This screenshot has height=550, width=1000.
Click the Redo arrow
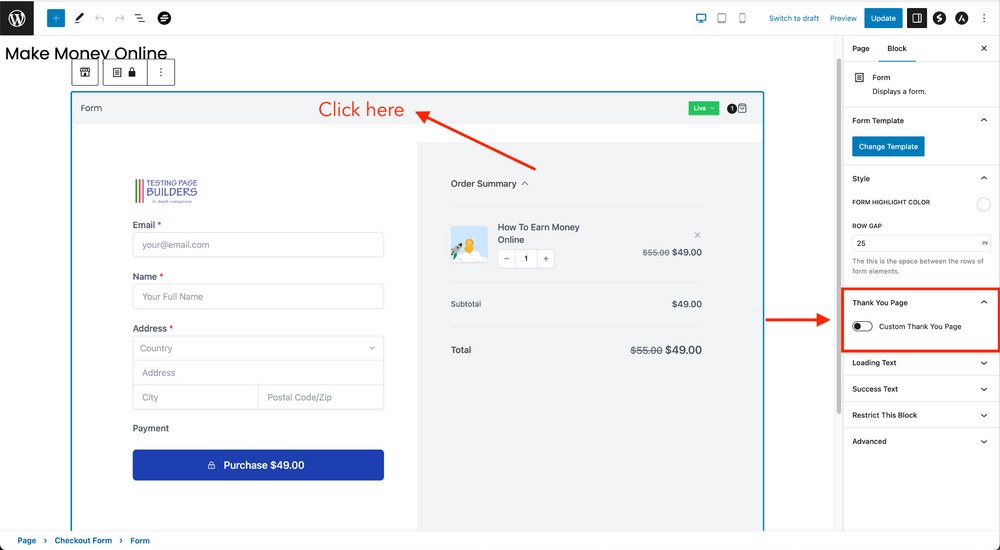(x=119, y=19)
